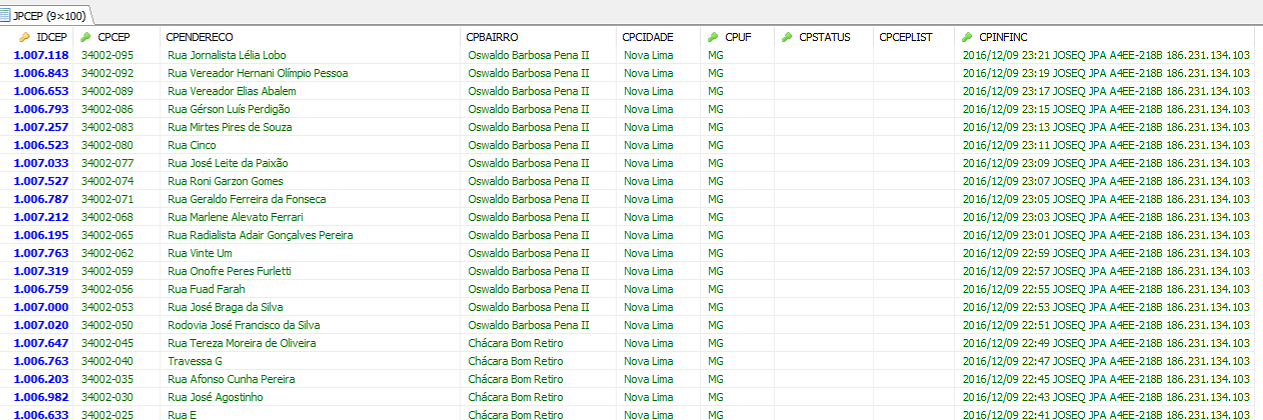This screenshot has width=1263, height=420.
Task: Select the CEP cell 34002-050
Action: (107, 325)
